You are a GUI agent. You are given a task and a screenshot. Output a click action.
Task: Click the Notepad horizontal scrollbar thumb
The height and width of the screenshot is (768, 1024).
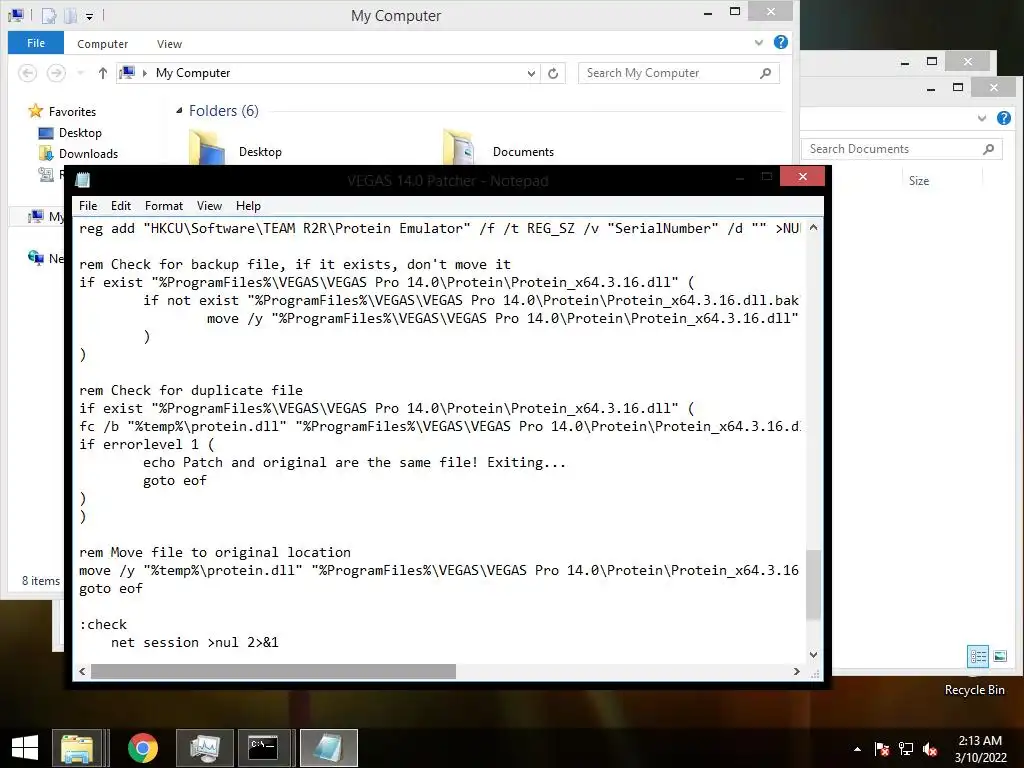coord(273,671)
